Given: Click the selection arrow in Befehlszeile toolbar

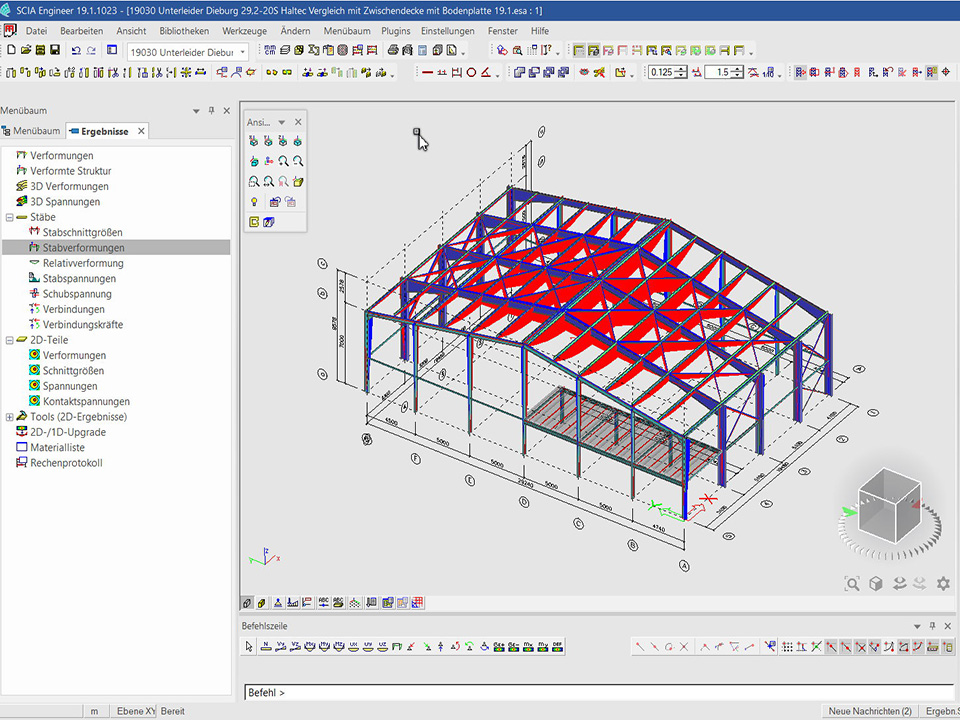Looking at the screenshot, I should (250, 647).
